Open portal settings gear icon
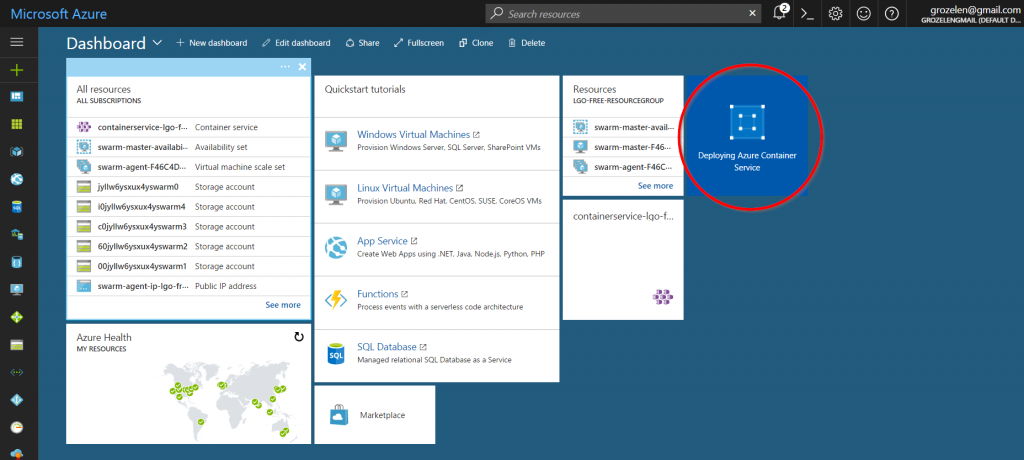The width and height of the screenshot is (1024, 460). [x=836, y=14]
